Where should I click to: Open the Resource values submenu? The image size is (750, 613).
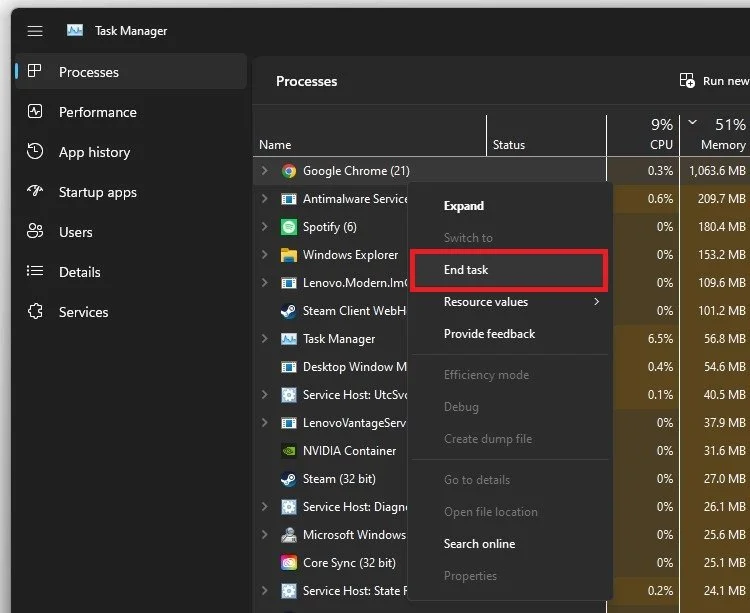click(x=510, y=302)
